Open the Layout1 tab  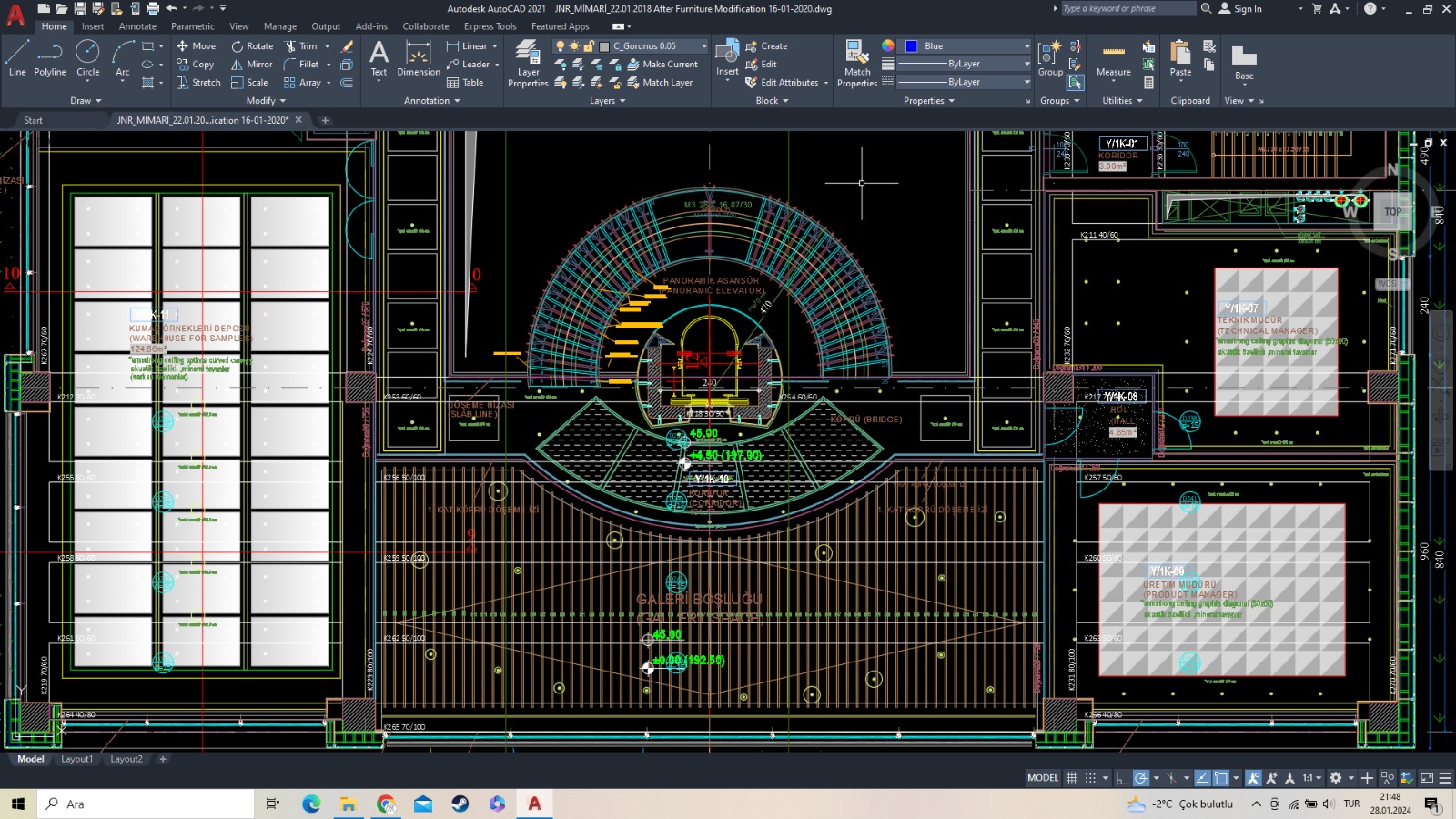coord(76,759)
